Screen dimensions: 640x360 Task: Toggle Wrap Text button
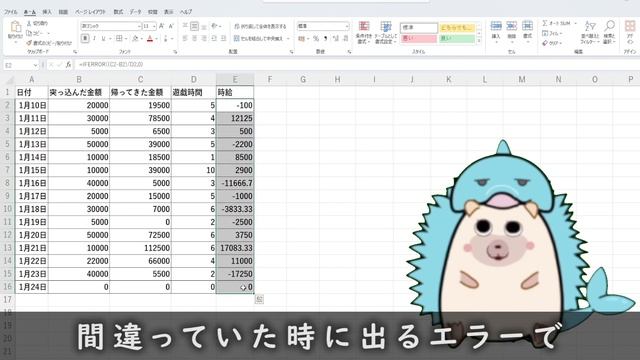pos(260,26)
